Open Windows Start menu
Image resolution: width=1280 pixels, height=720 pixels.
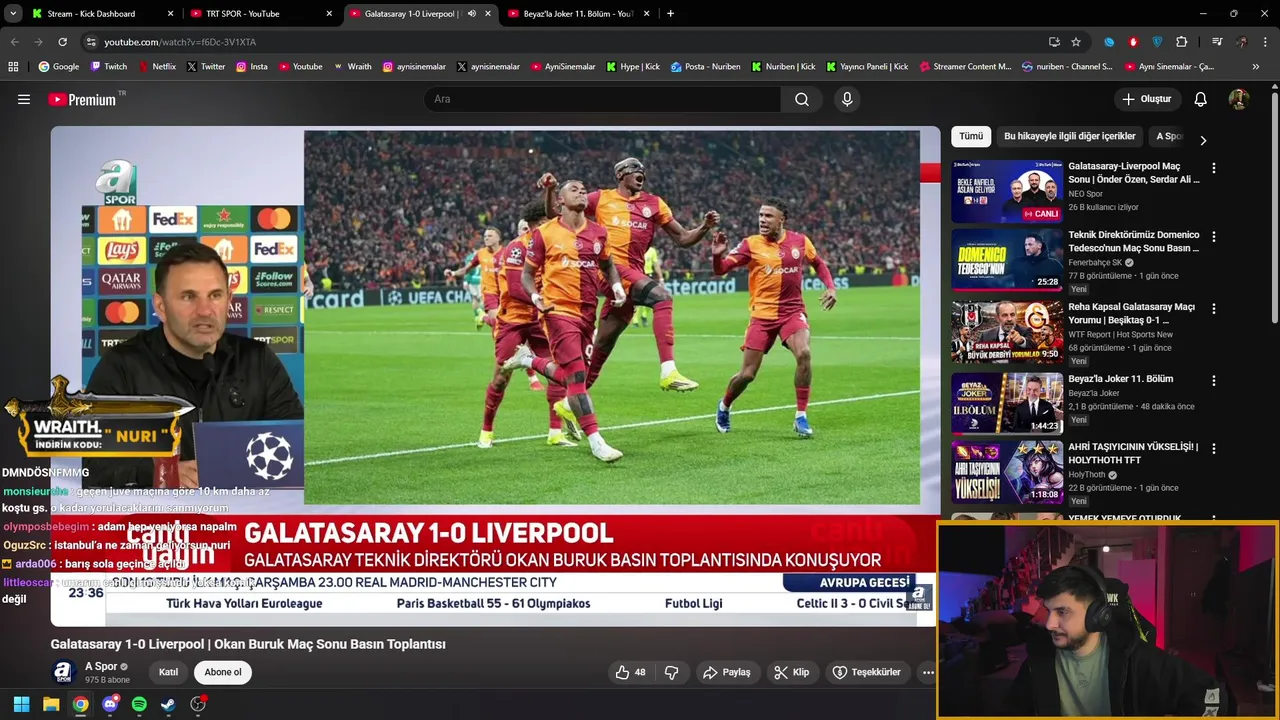(x=21, y=704)
